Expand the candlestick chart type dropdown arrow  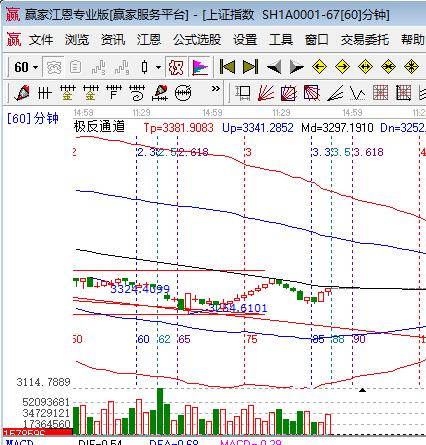coord(159,67)
